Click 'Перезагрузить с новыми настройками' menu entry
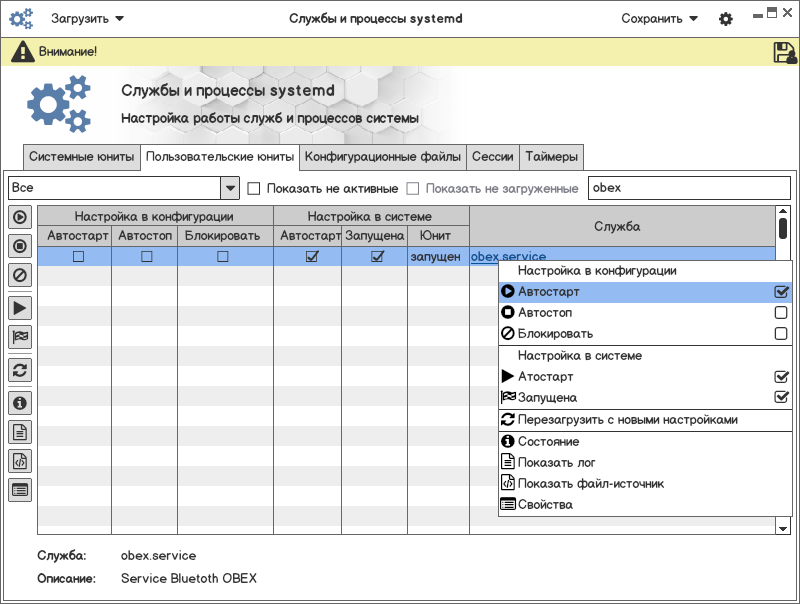Viewport: 800px width, 604px height. (627, 420)
